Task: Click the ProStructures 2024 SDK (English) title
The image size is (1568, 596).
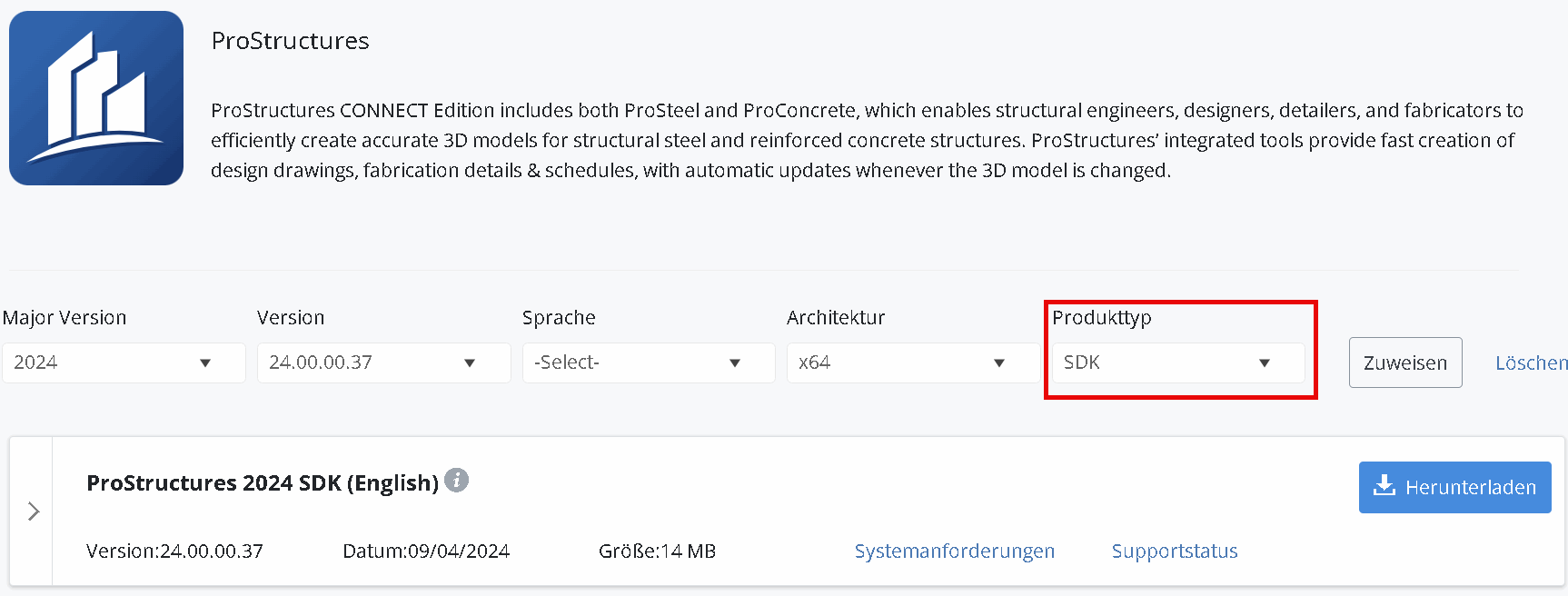Action: 263,482
